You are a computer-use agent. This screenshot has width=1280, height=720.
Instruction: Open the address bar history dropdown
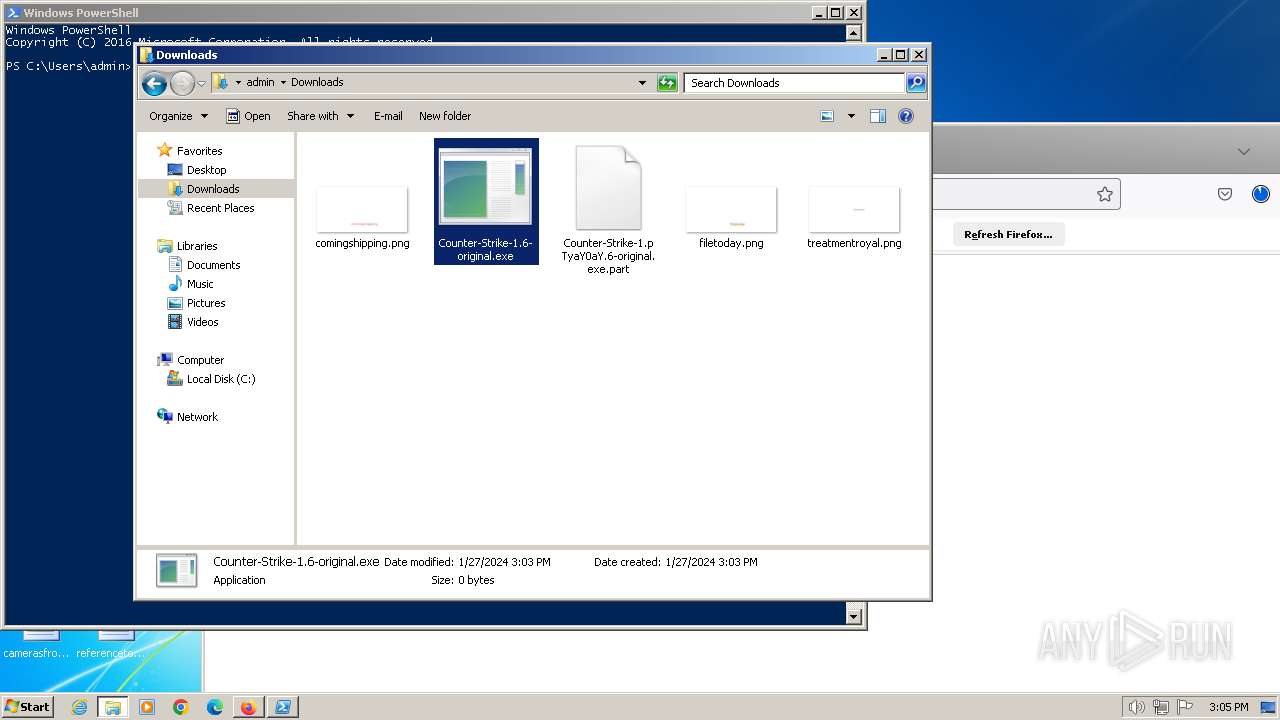pyautogui.click(x=642, y=83)
